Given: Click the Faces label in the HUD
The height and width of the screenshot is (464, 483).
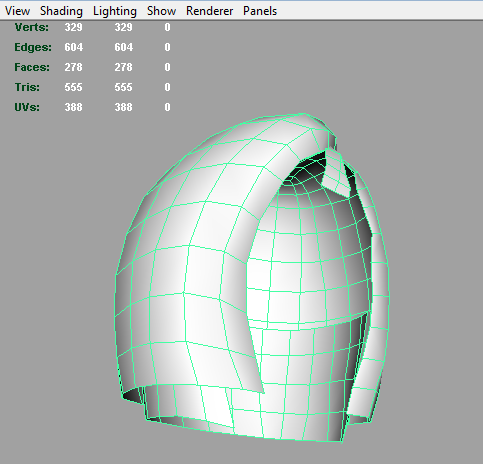Looking at the screenshot, I should pyautogui.click(x=32, y=67).
